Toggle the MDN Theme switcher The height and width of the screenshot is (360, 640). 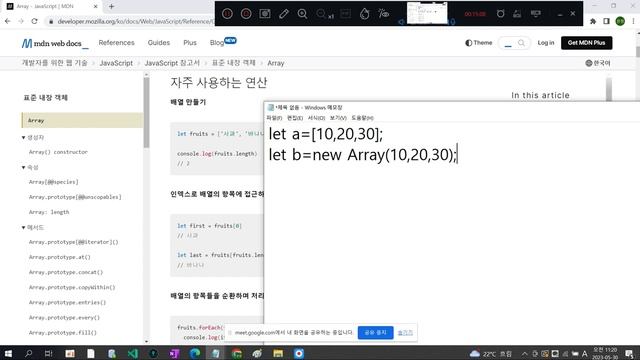[479, 42]
